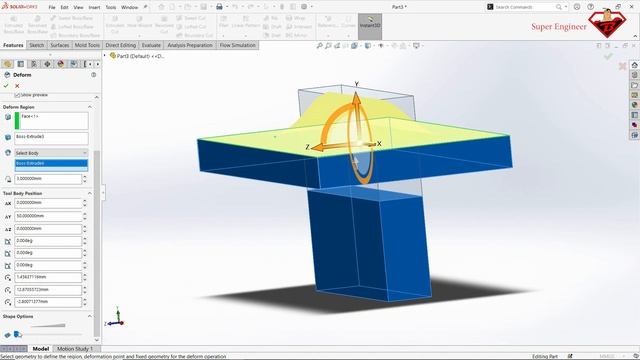This screenshot has height=360, width=640.
Task: Expand the Part3 tree flyout arrow
Action: pos(105,56)
